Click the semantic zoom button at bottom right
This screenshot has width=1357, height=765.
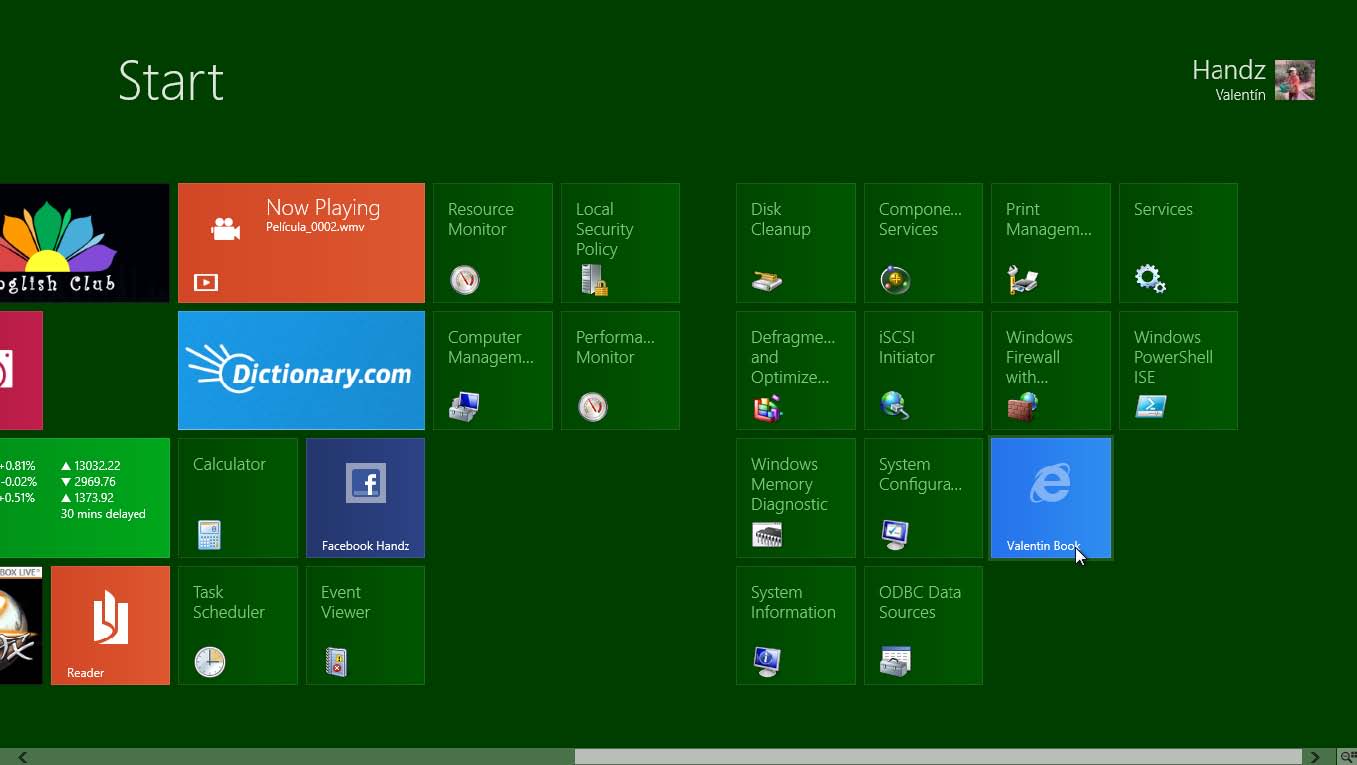(1347, 757)
